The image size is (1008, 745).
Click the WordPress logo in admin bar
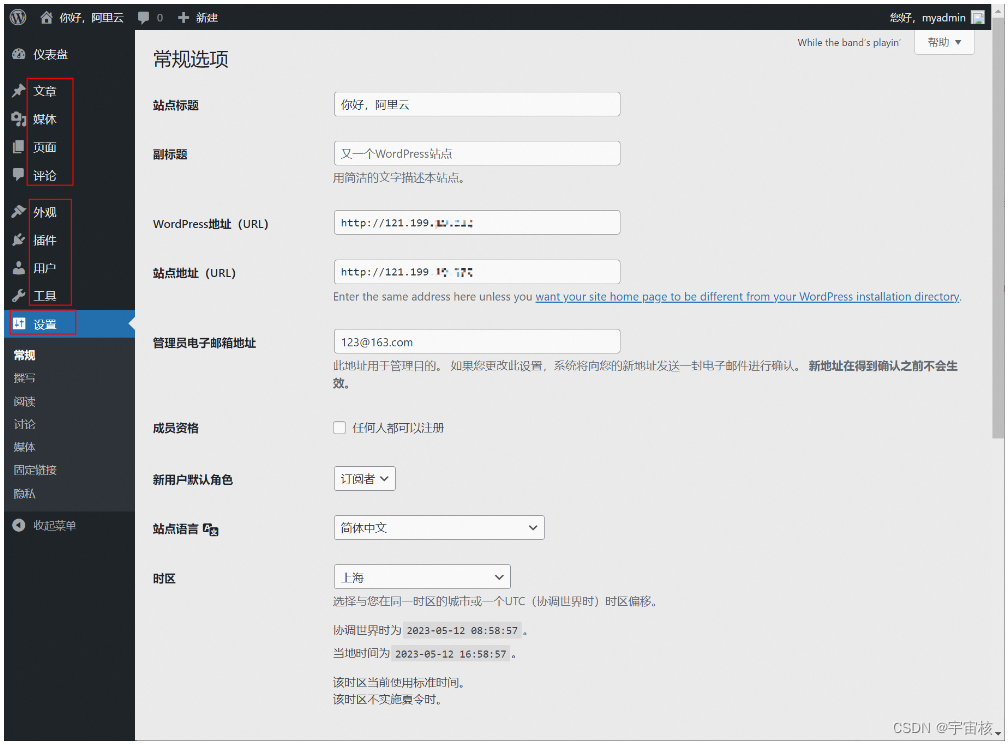pos(18,17)
